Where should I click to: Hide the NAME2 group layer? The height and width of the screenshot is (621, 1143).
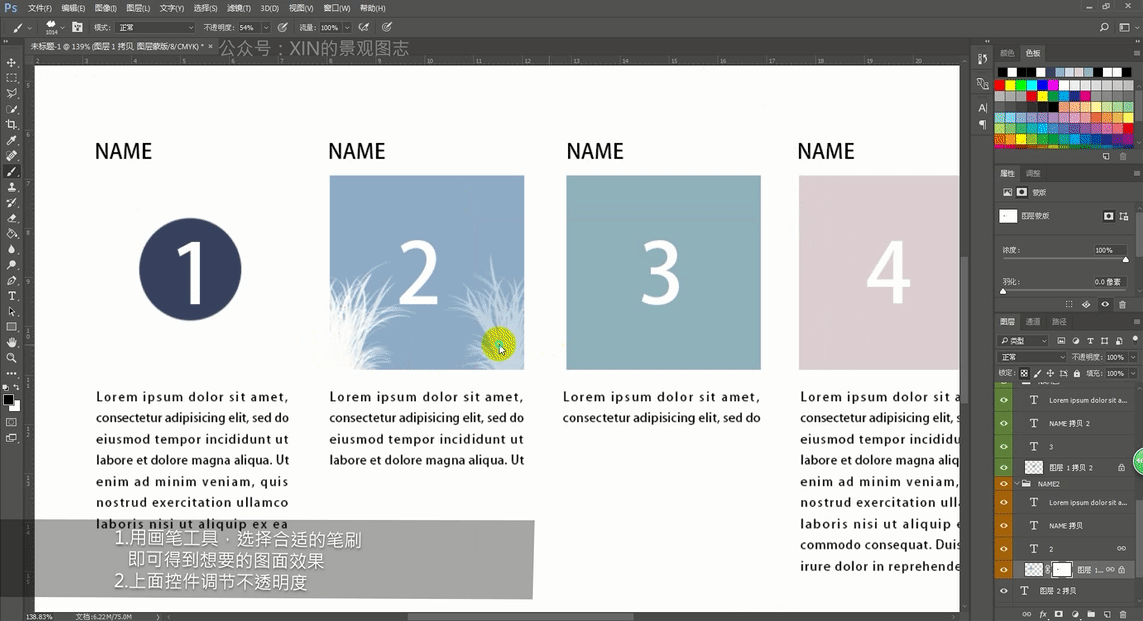pos(1004,484)
